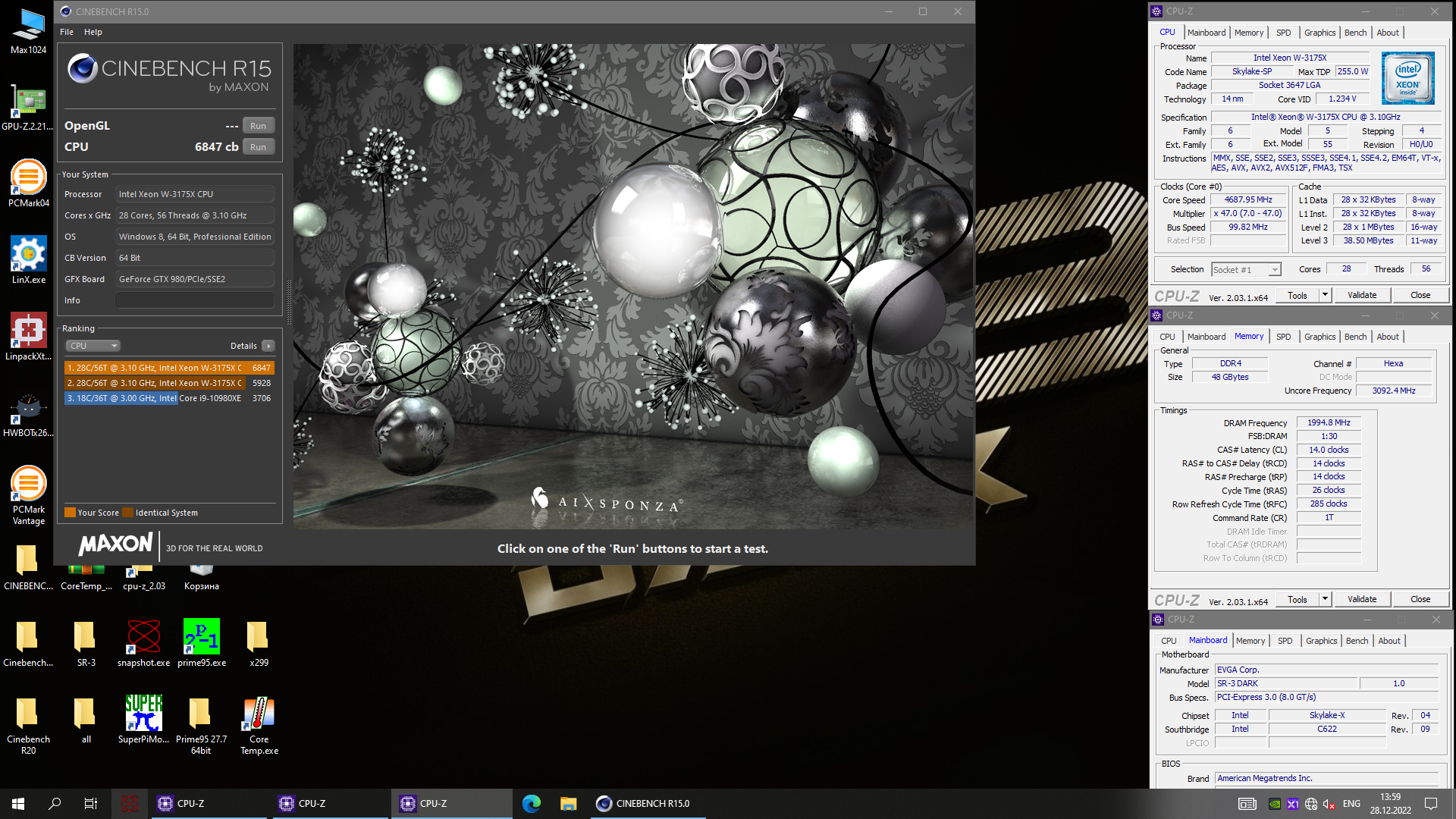Launch Microsoft Edge from the taskbar
Viewport: 1456px width, 819px height.
tap(532, 804)
